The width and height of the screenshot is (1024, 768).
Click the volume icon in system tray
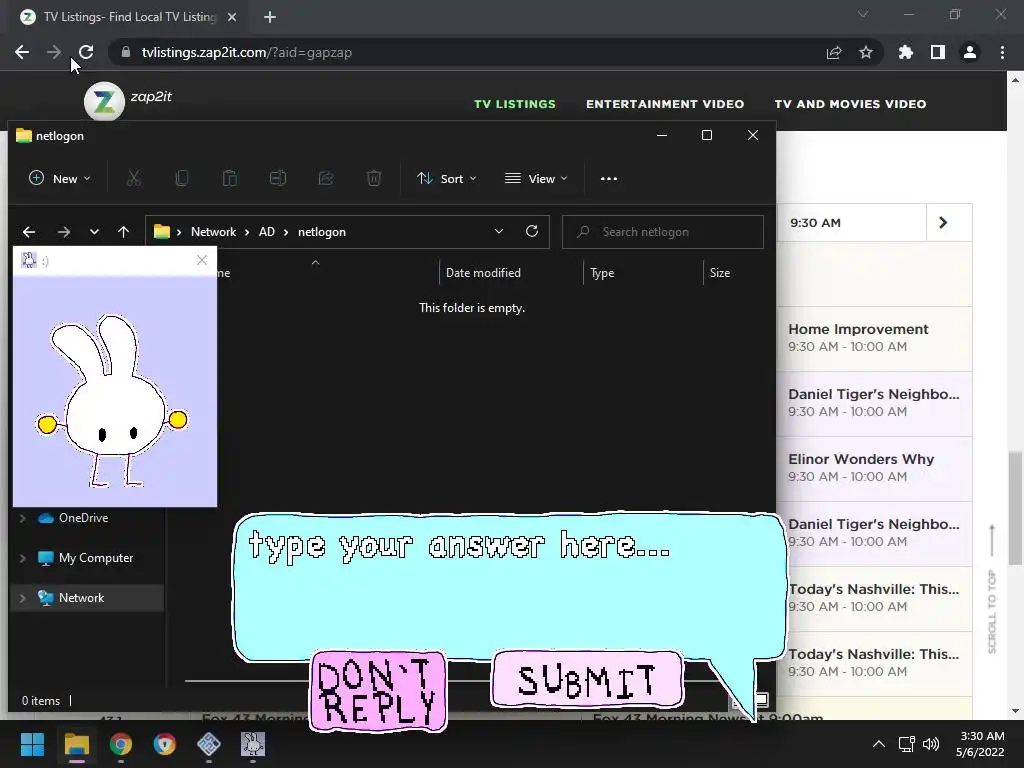click(931, 744)
